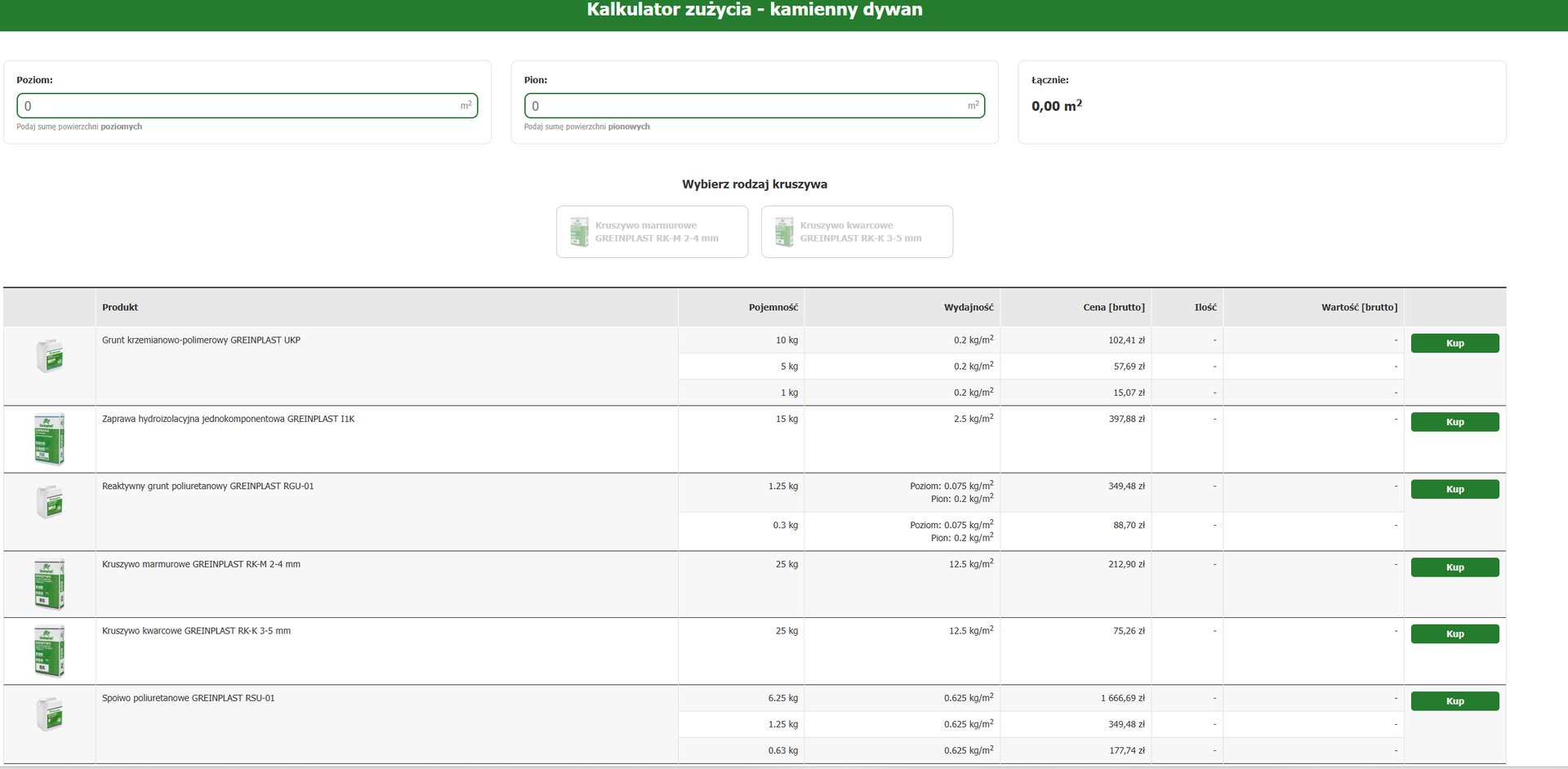Select Kruszywo marmurowe GREINPLAST RK-M 2-4 mm option
This screenshot has height=769, width=1568.
coord(652,232)
